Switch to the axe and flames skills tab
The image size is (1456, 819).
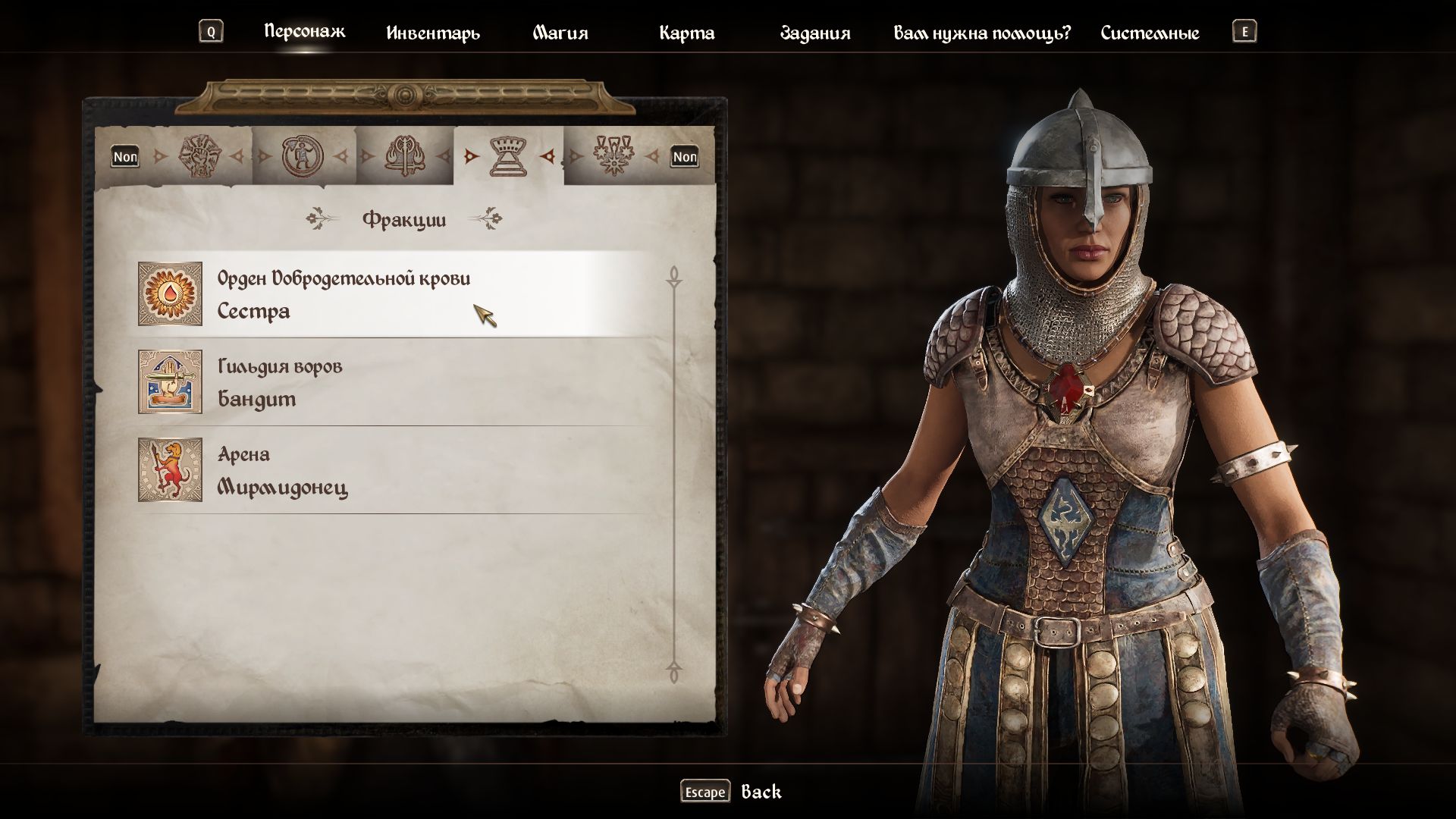(x=406, y=156)
